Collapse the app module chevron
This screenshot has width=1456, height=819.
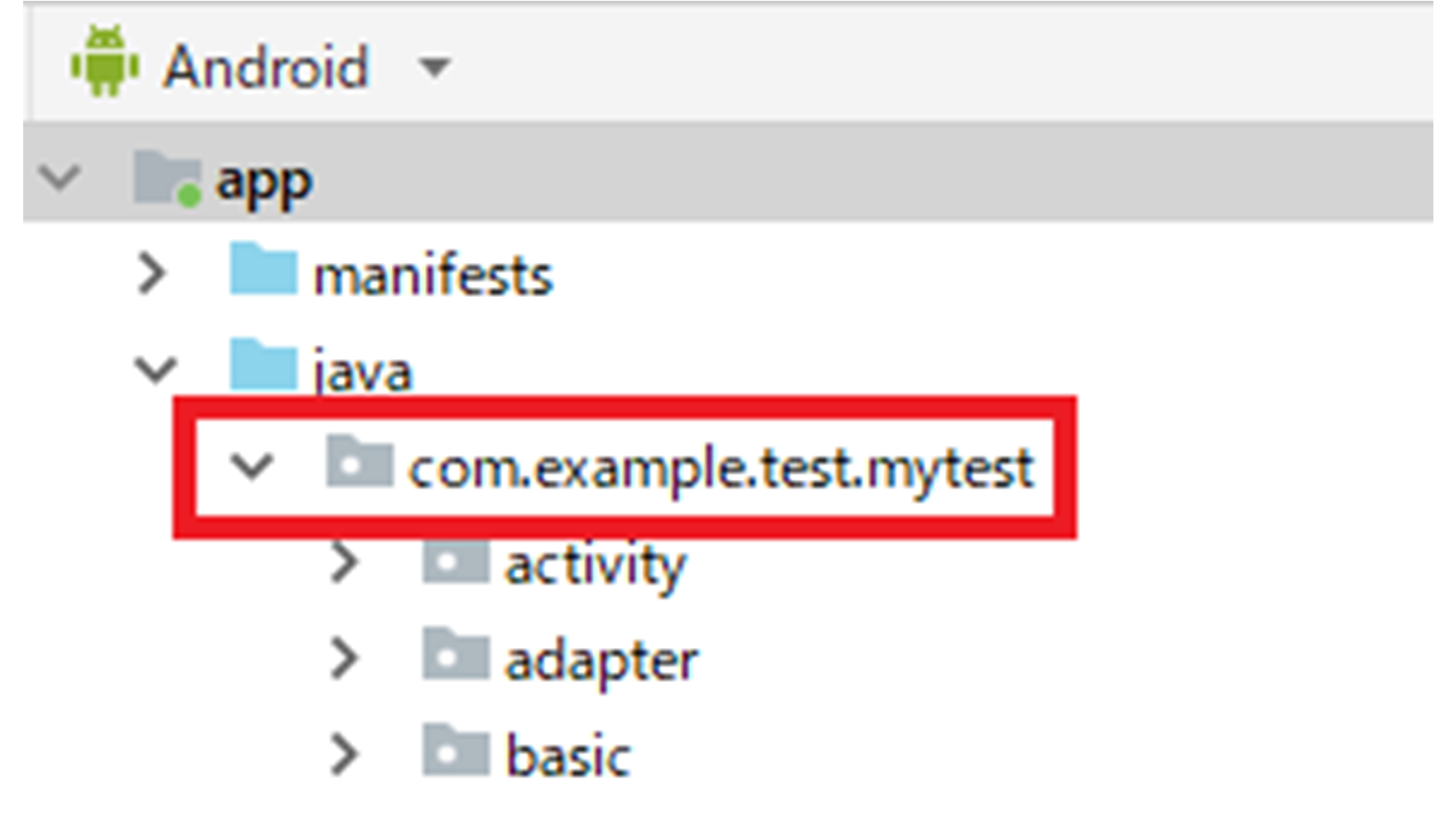pos(59,176)
